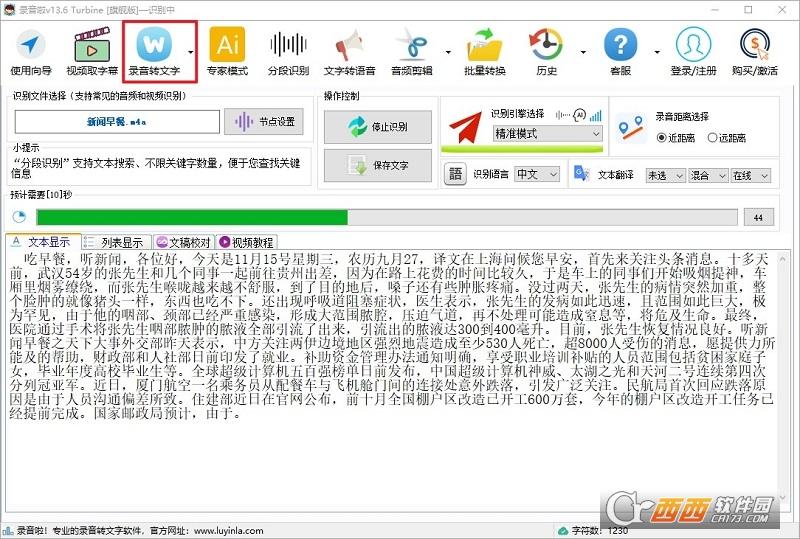Click the 語 language icon button
800x539 pixels.
[455, 175]
